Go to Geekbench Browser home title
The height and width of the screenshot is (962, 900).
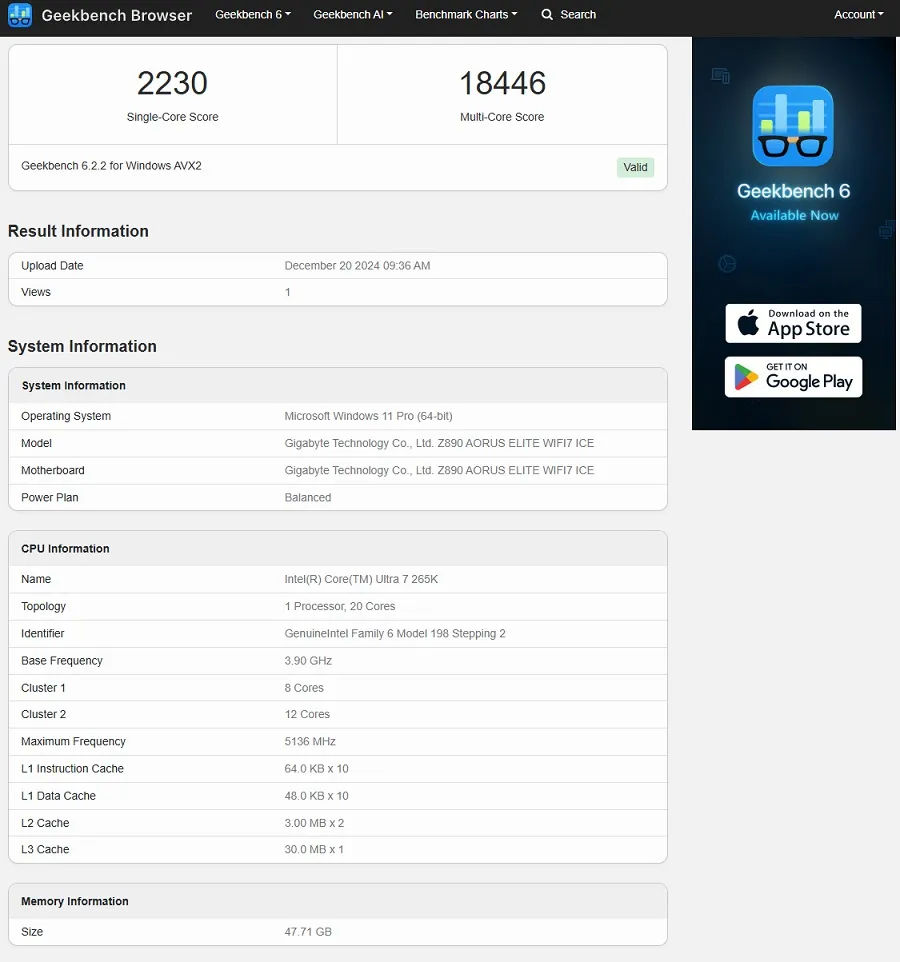[117, 15]
